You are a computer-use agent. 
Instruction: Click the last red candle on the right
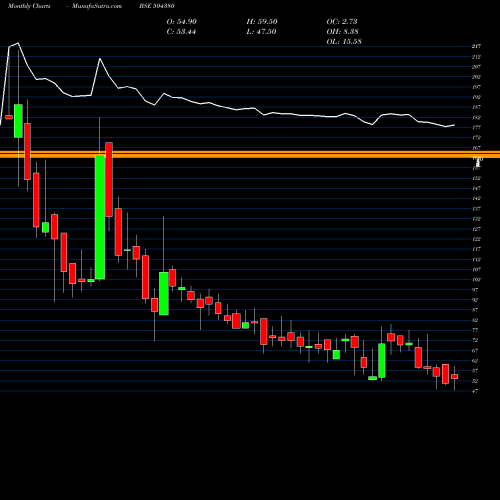(455, 376)
